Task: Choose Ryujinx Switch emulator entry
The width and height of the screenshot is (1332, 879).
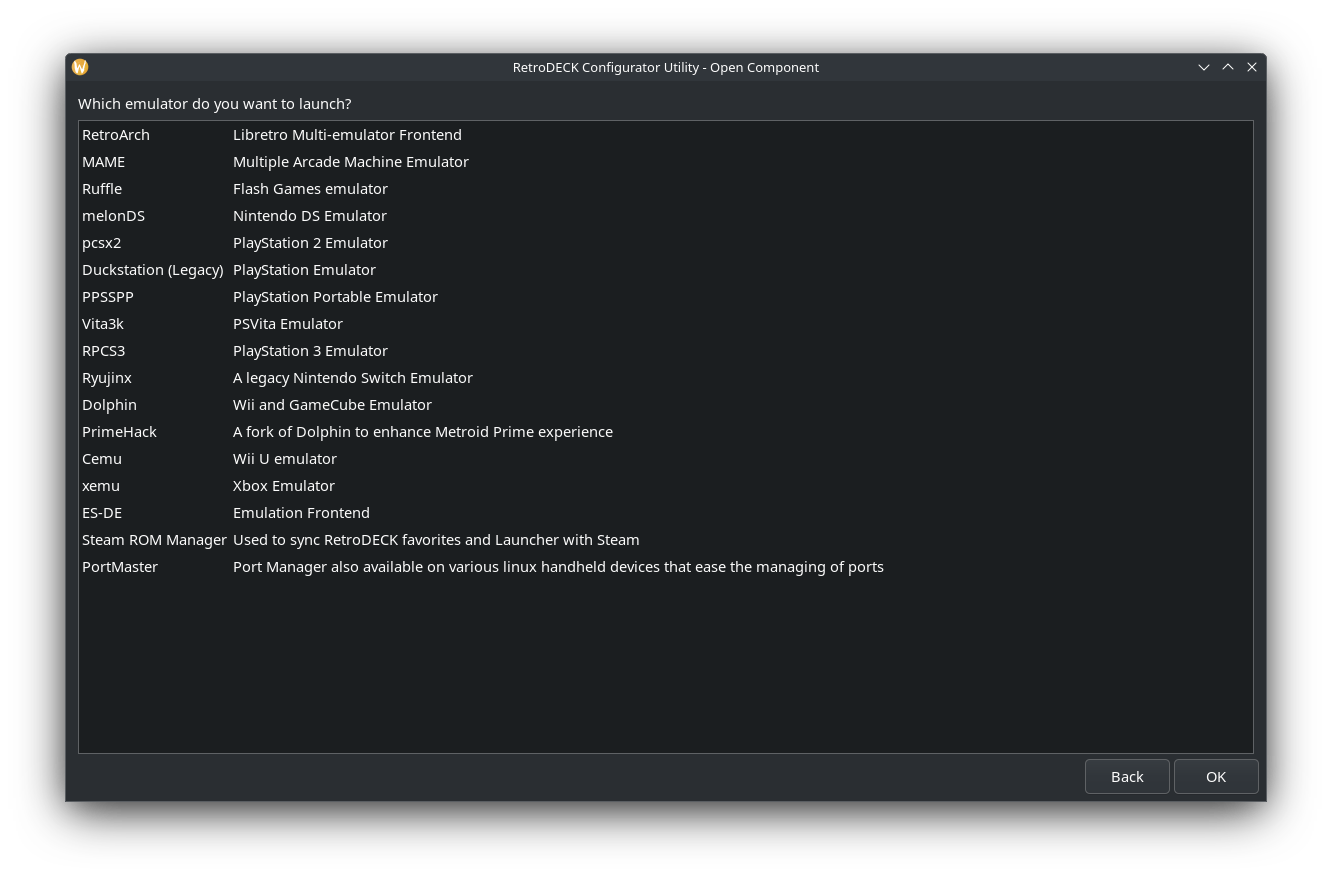Action: pyautogui.click(x=107, y=378)
